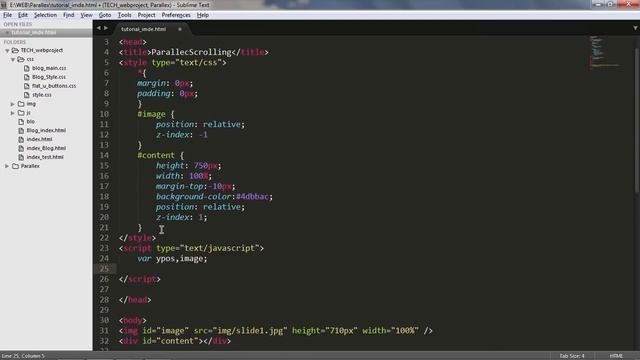The image size is (640, 360).
Task: Click the Blog_index.html file icon
Action: 21,131
